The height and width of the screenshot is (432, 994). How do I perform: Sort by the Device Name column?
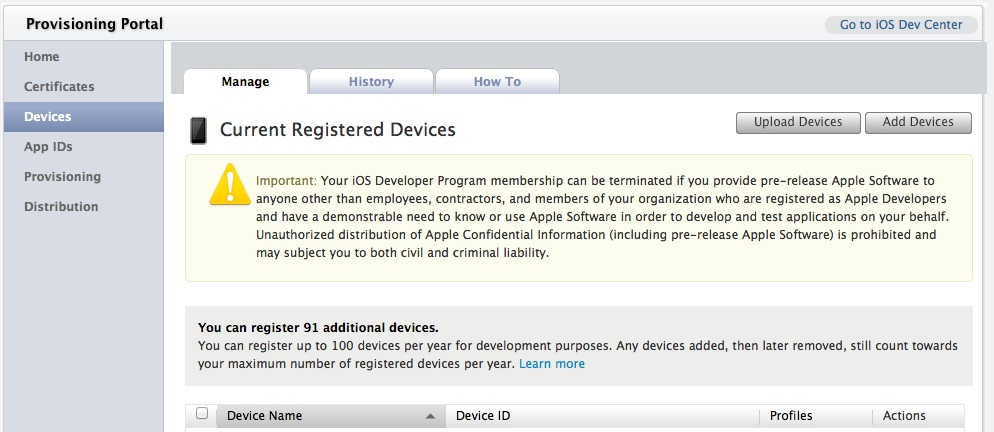tap(331, 416)
